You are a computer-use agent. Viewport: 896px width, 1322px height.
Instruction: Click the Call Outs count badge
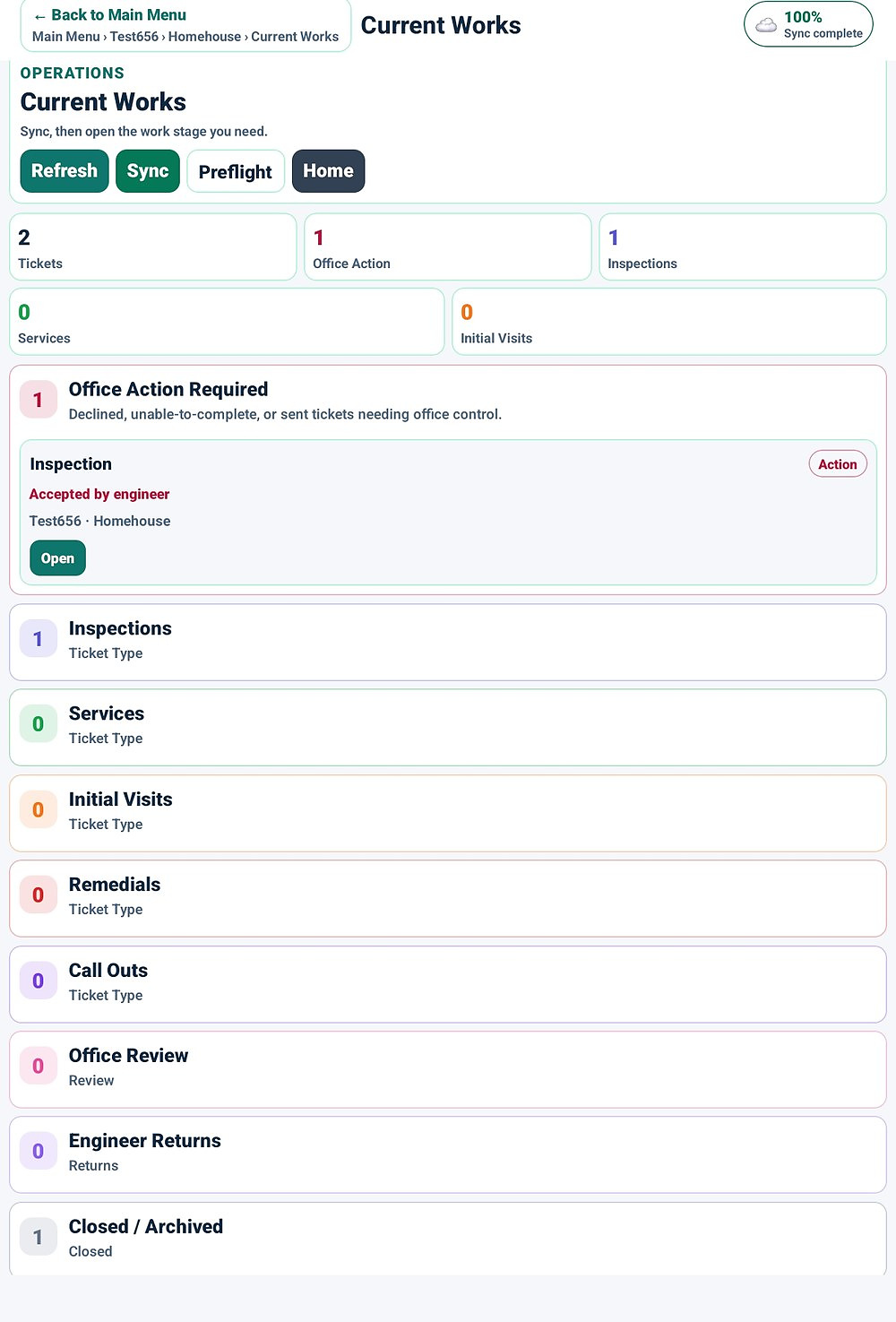pos(39,981)
